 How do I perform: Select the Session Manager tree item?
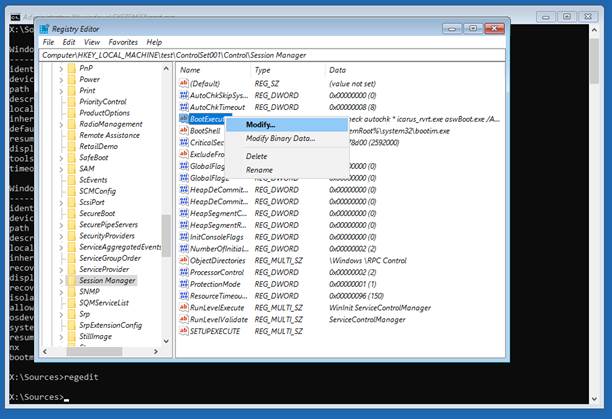tap(107, 281)
